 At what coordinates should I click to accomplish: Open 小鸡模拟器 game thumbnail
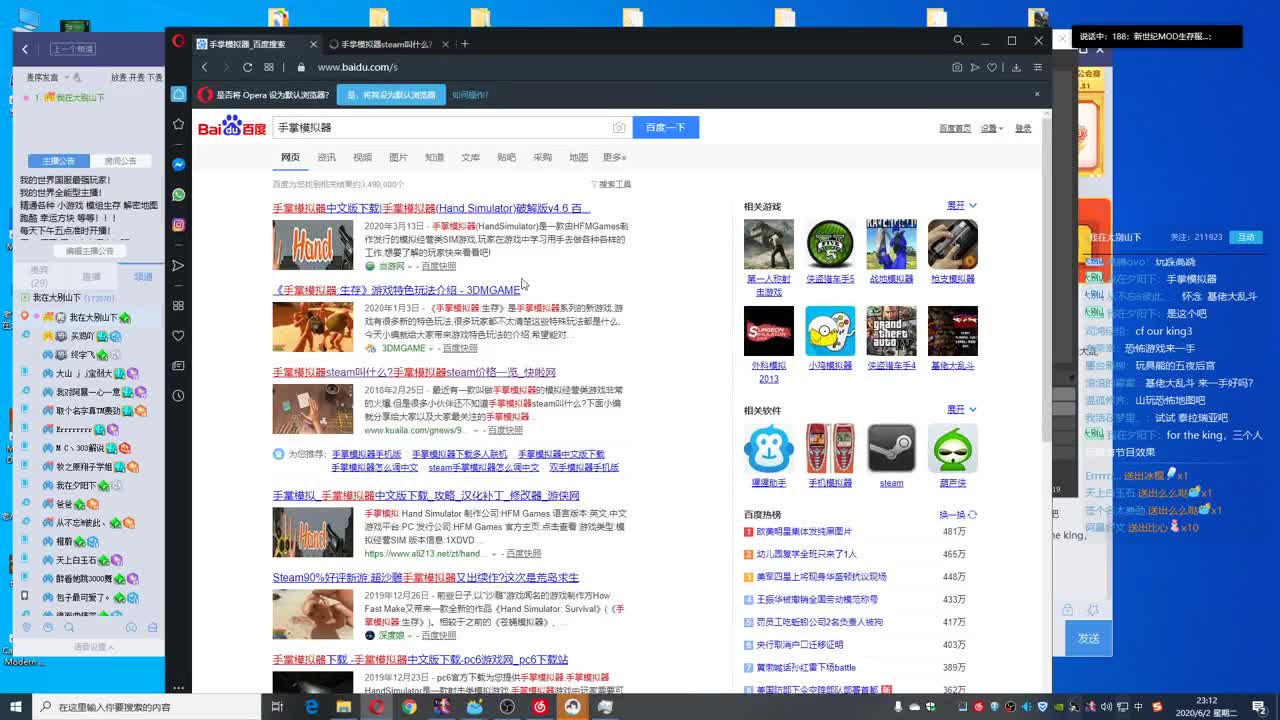click(830, 331)
